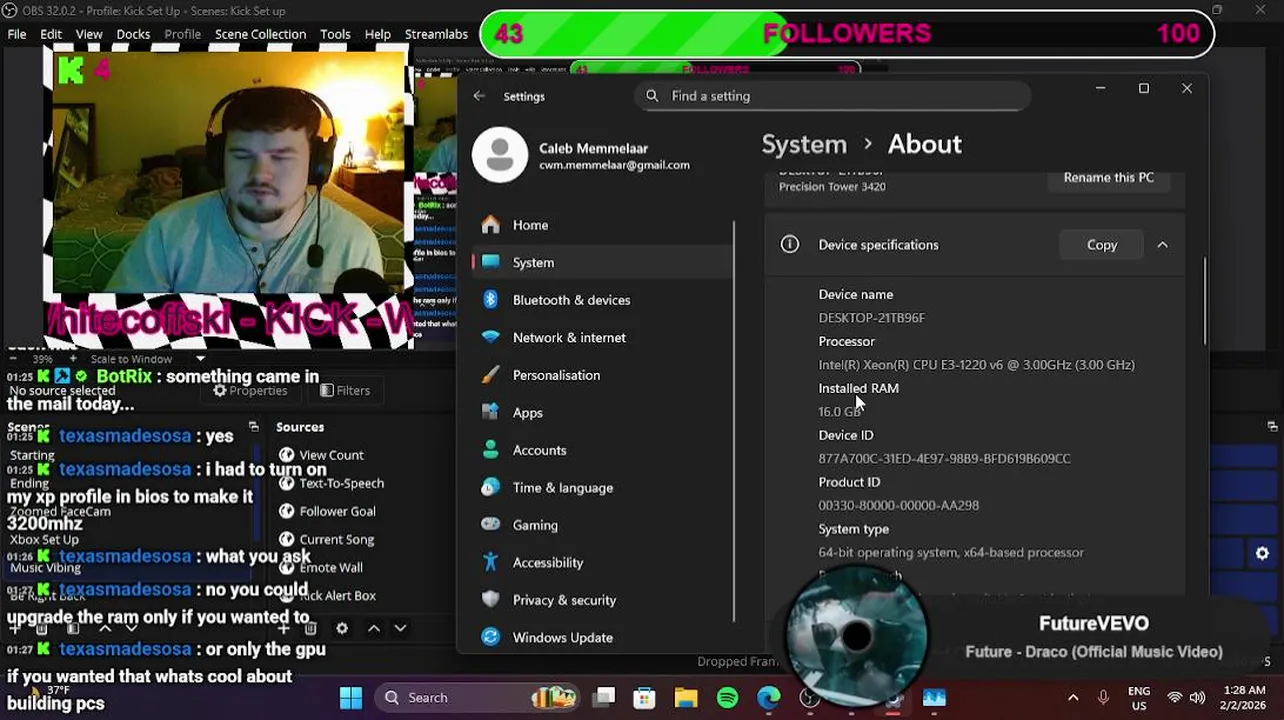Image resolution: width=1284 pixels, height=720 pixels.
Task: Open Task View on taskbar
Action: click(604, 698)
